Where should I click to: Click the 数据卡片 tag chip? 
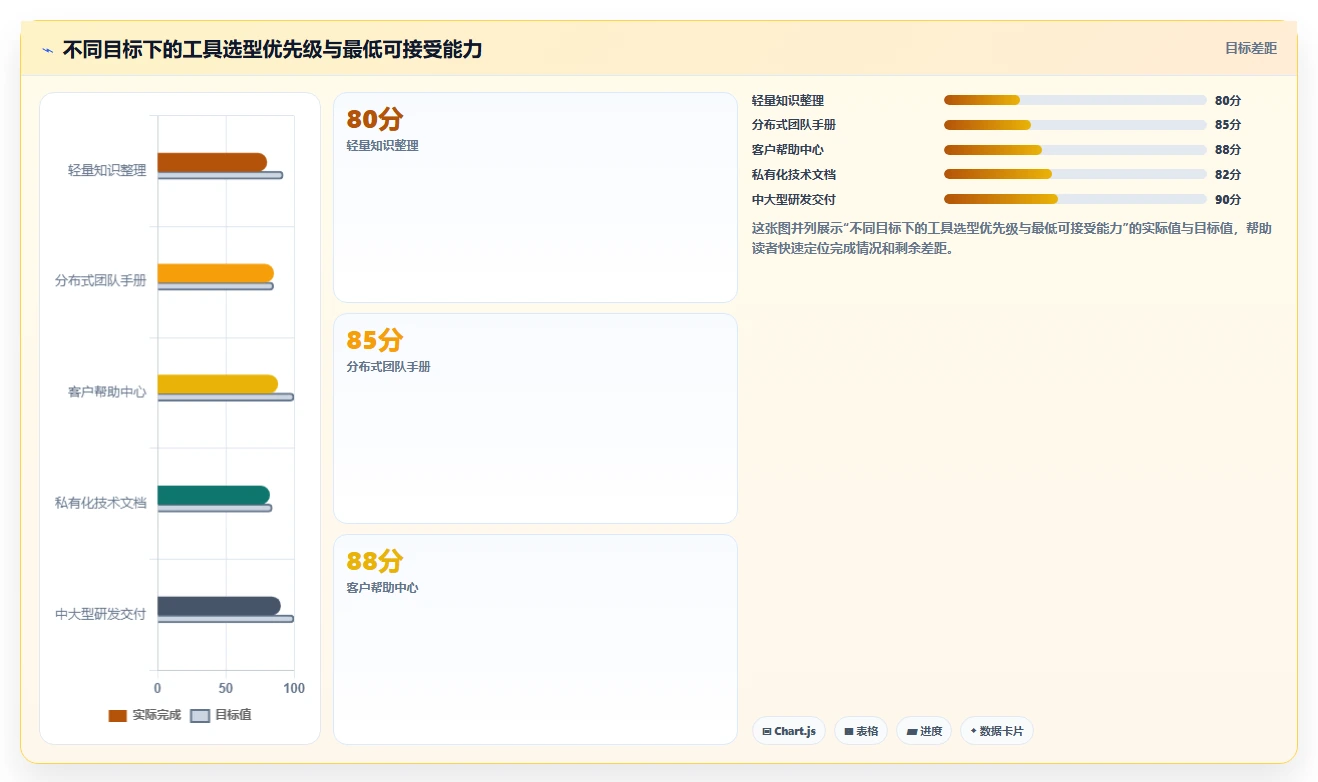pos(996,731)
